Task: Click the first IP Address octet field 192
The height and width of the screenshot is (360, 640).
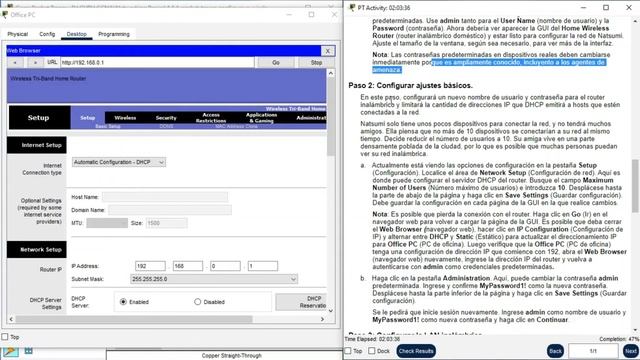Action: click(x=150, y=266)
